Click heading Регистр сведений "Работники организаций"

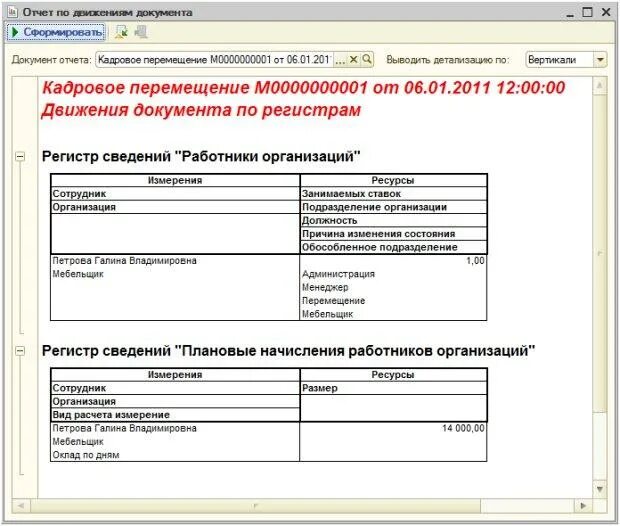201,157
